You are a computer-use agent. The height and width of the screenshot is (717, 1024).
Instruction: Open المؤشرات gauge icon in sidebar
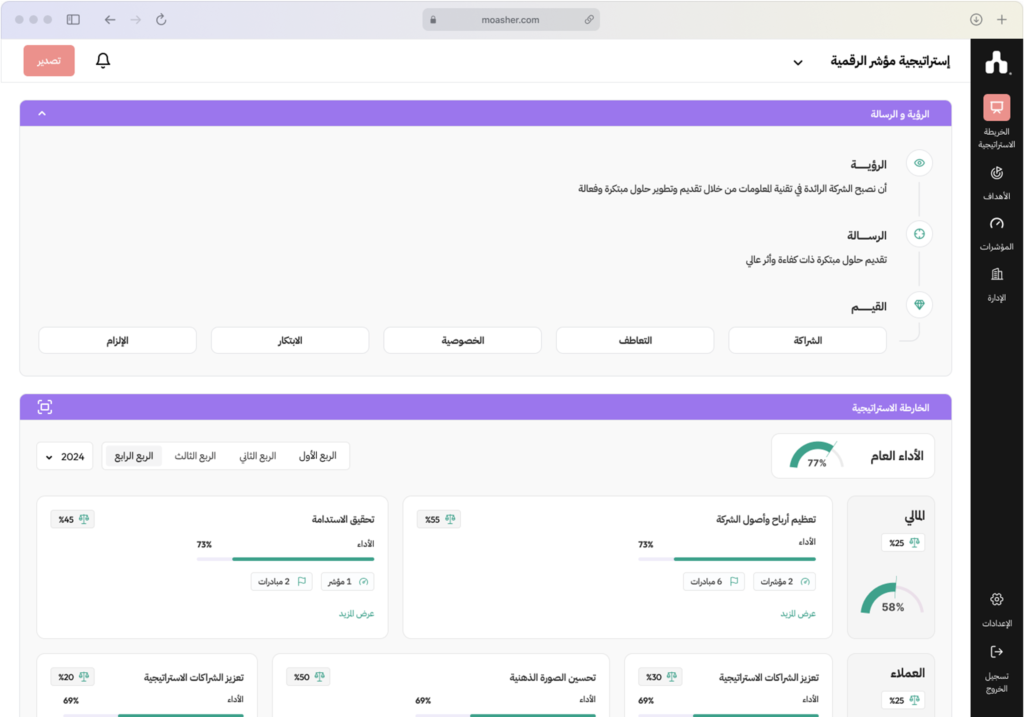997,224
